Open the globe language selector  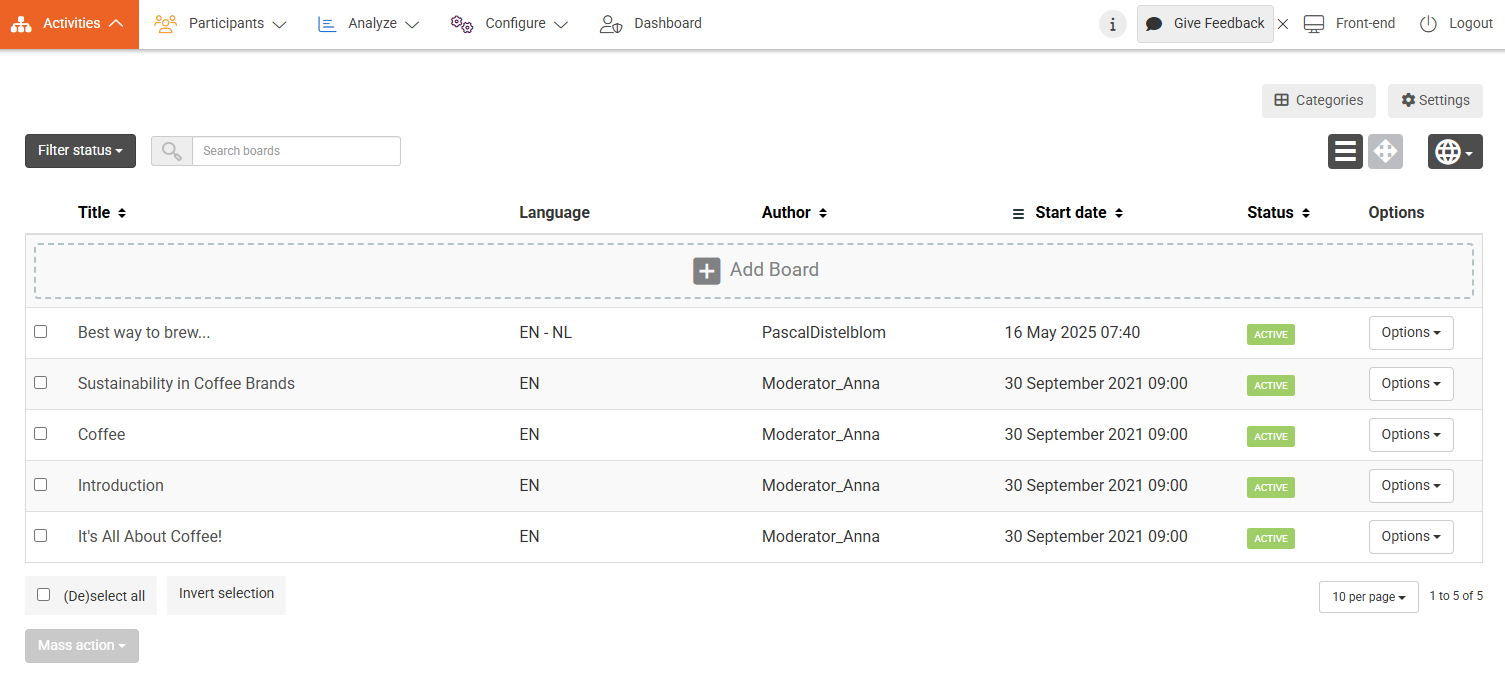pos(1454,151)
